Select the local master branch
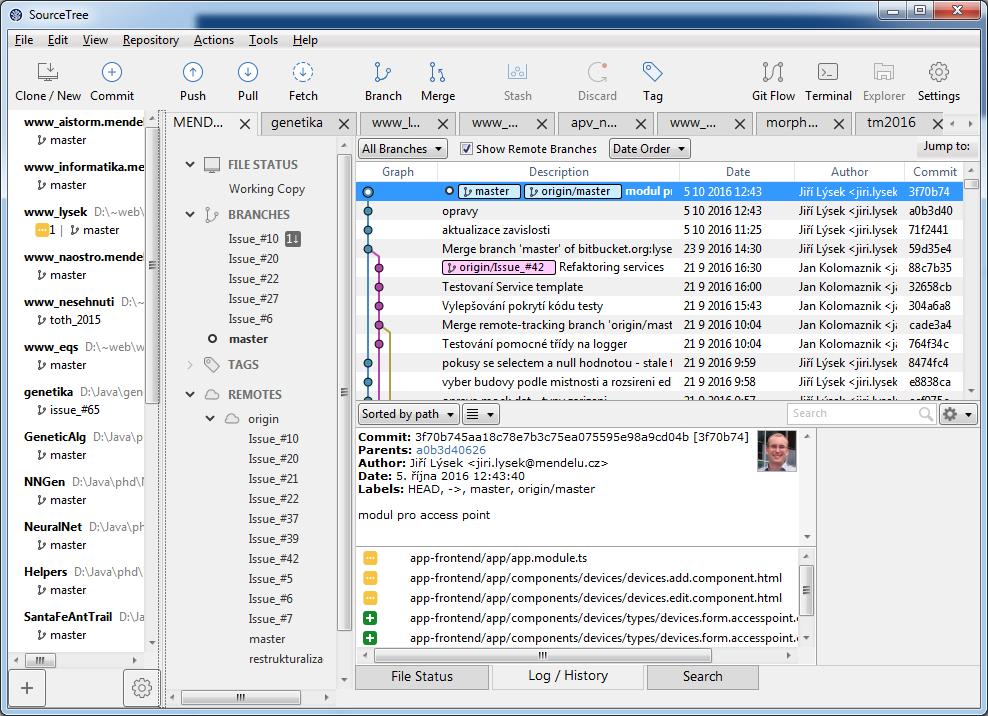This screenshot has height=716, width=988. pyautogui.click(x=248, y=339)
